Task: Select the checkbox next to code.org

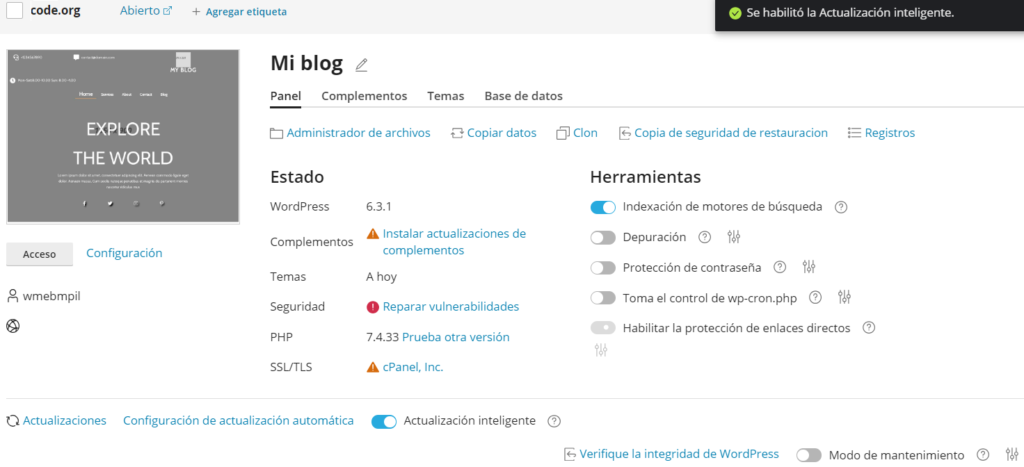Action: (14, 10)
